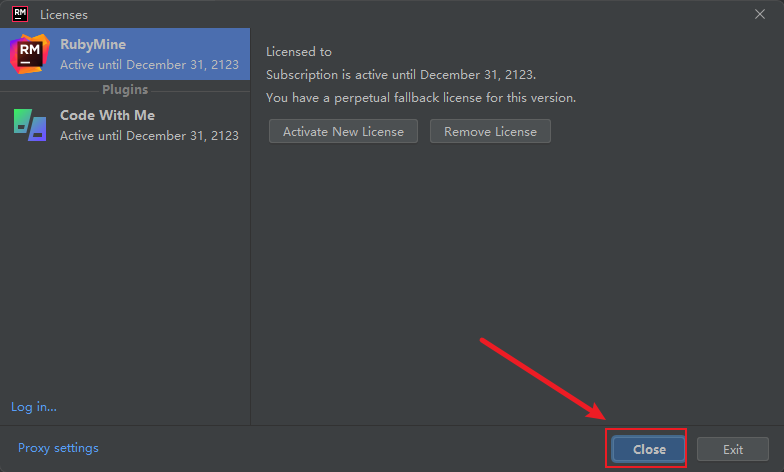Open the Log in... link
The height and width of the screenshot is (472, 784).
34,407
